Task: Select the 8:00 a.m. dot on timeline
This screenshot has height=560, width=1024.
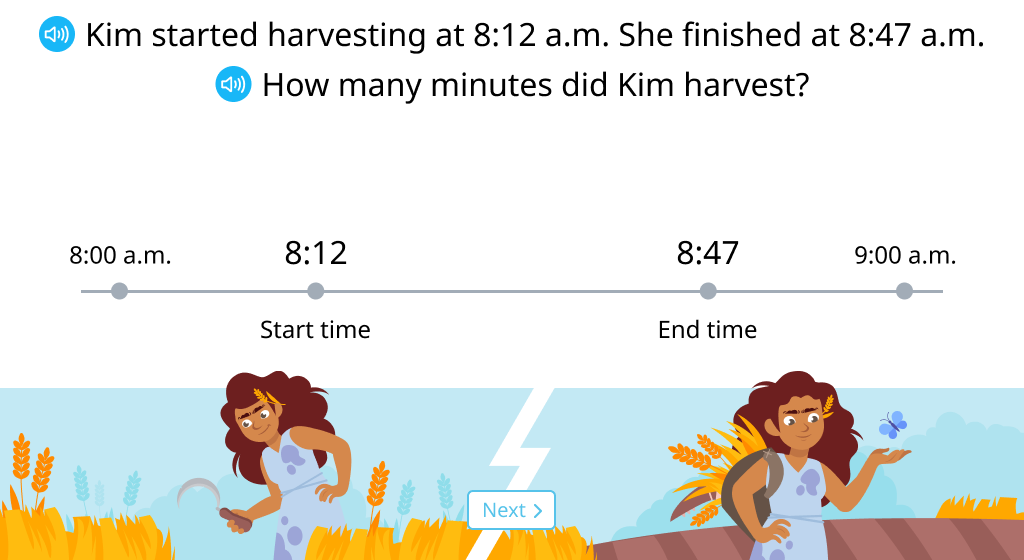Action: click(120, 291)
